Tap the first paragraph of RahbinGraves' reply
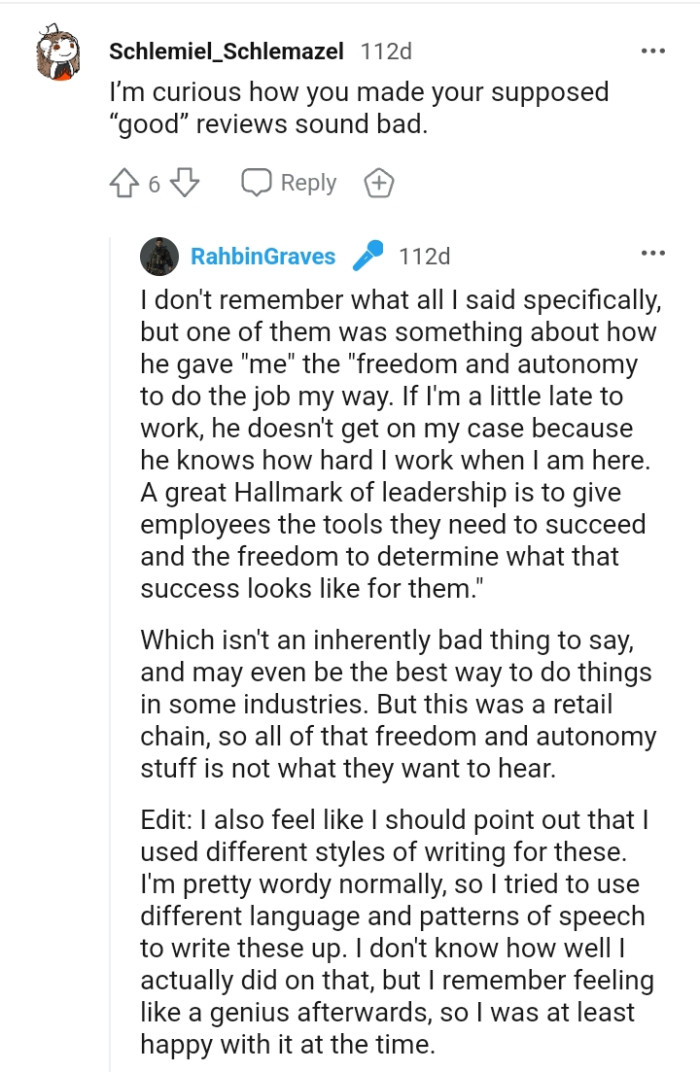Image resolution: width=700 pixels, height=1072 pixels. coord(390,440)
